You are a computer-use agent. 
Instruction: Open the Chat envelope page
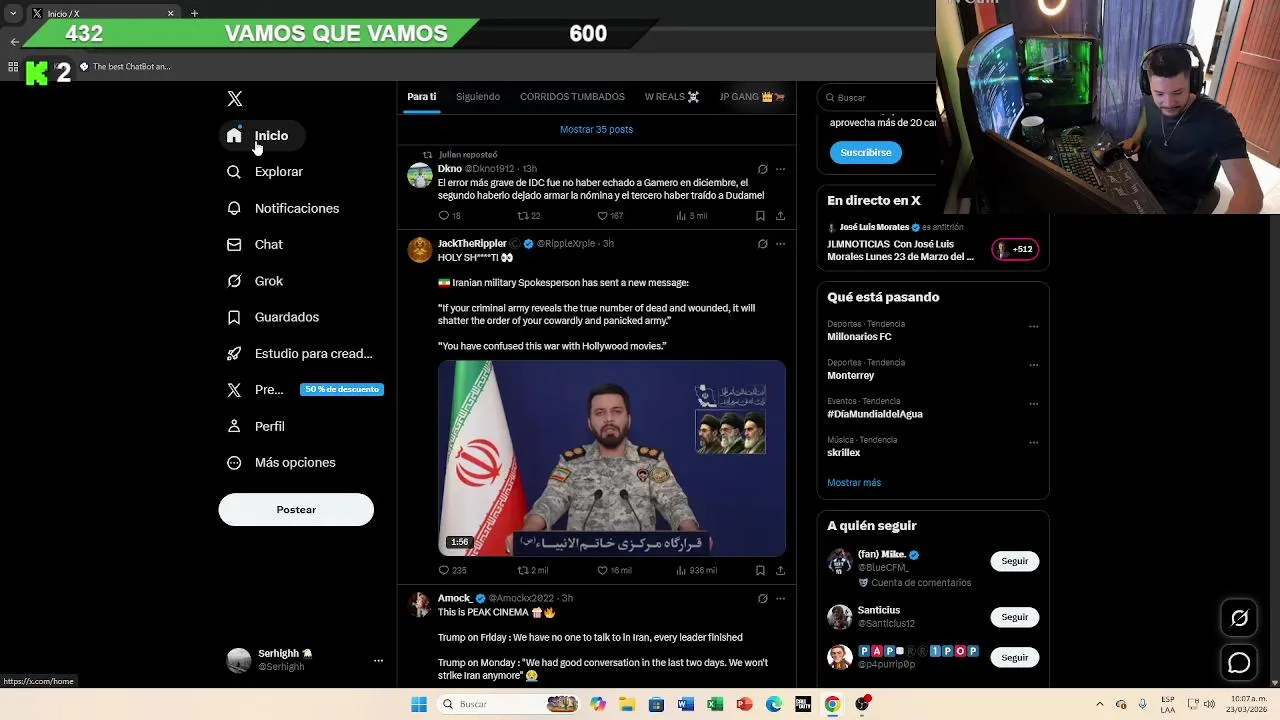pos(255,245)
